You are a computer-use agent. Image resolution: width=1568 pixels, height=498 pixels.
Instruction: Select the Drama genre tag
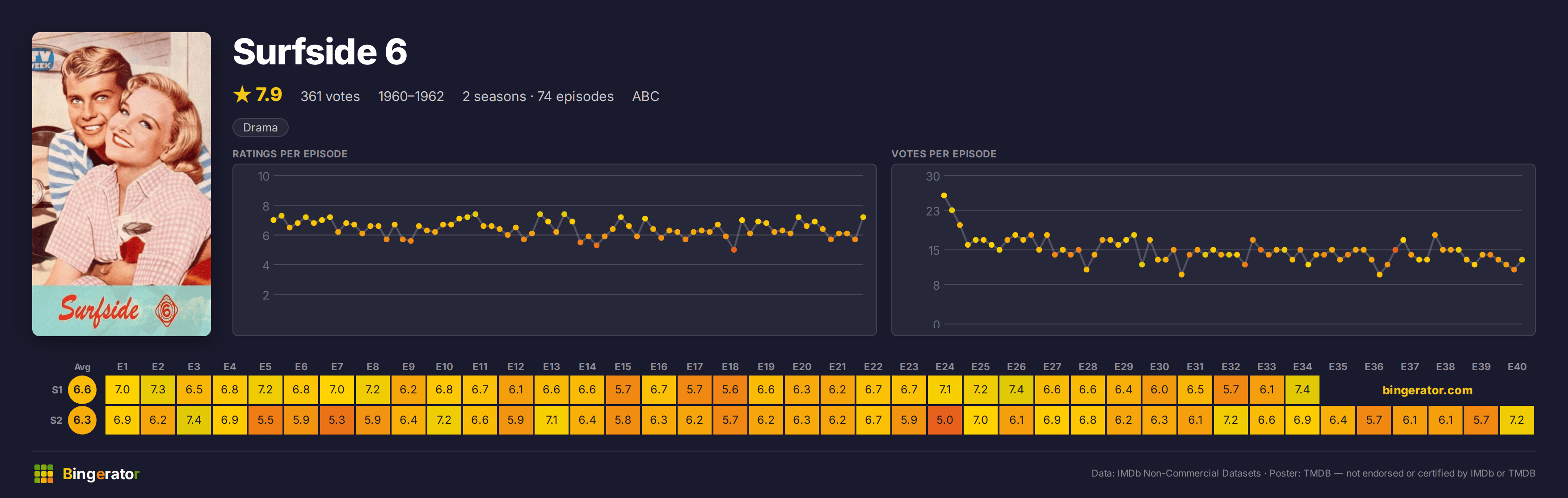tap(261, 127)
